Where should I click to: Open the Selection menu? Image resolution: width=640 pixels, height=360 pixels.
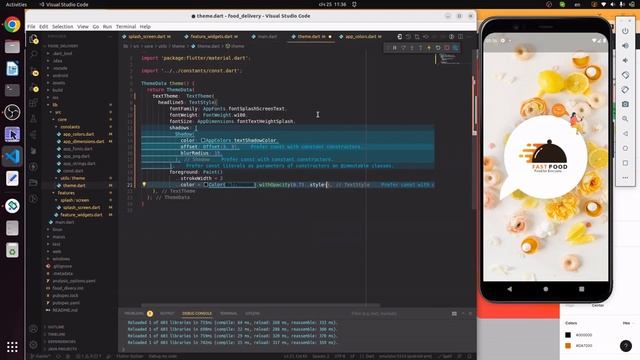[x=62, y=27]
